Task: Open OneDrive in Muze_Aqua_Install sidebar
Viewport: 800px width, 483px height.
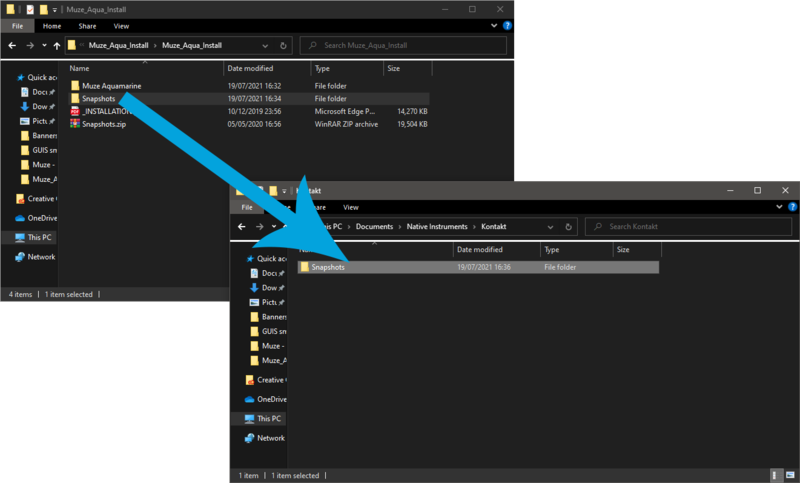Action: click(x=36, y=218)
